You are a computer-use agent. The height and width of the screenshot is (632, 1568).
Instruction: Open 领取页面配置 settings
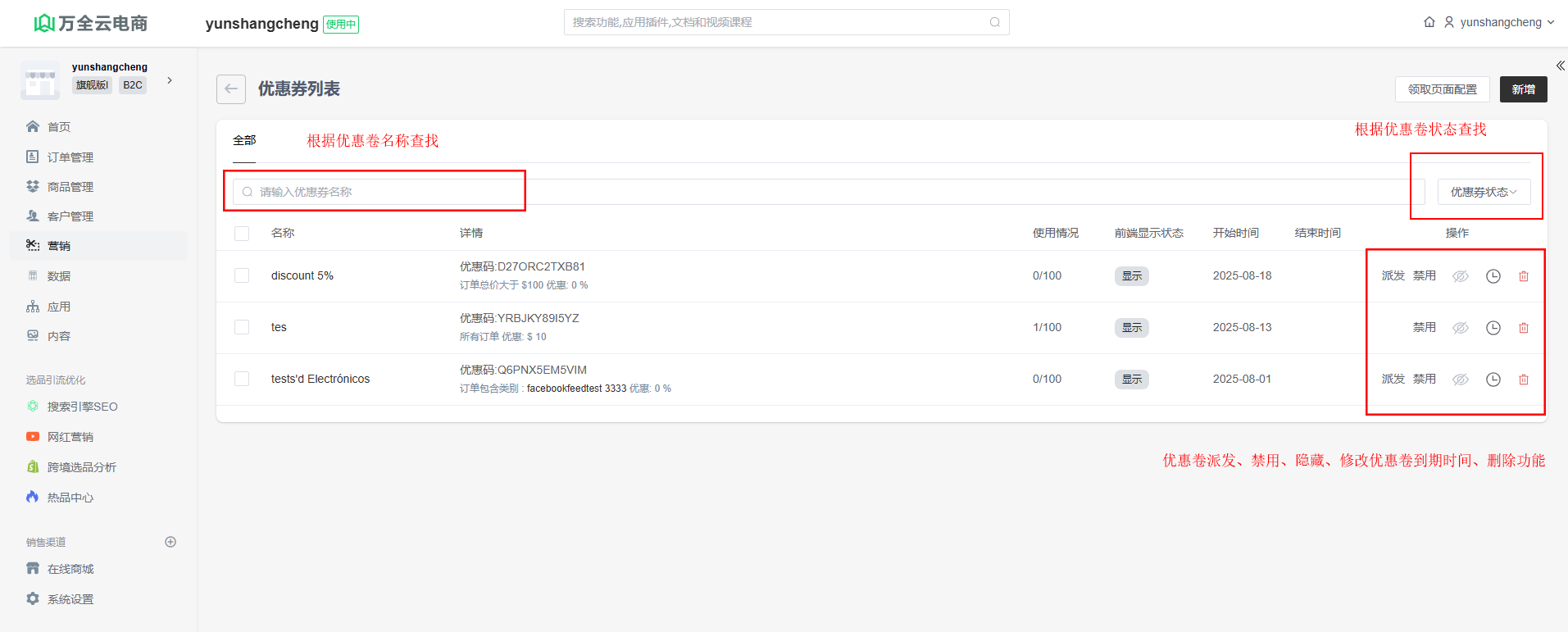coord(1442,89)
